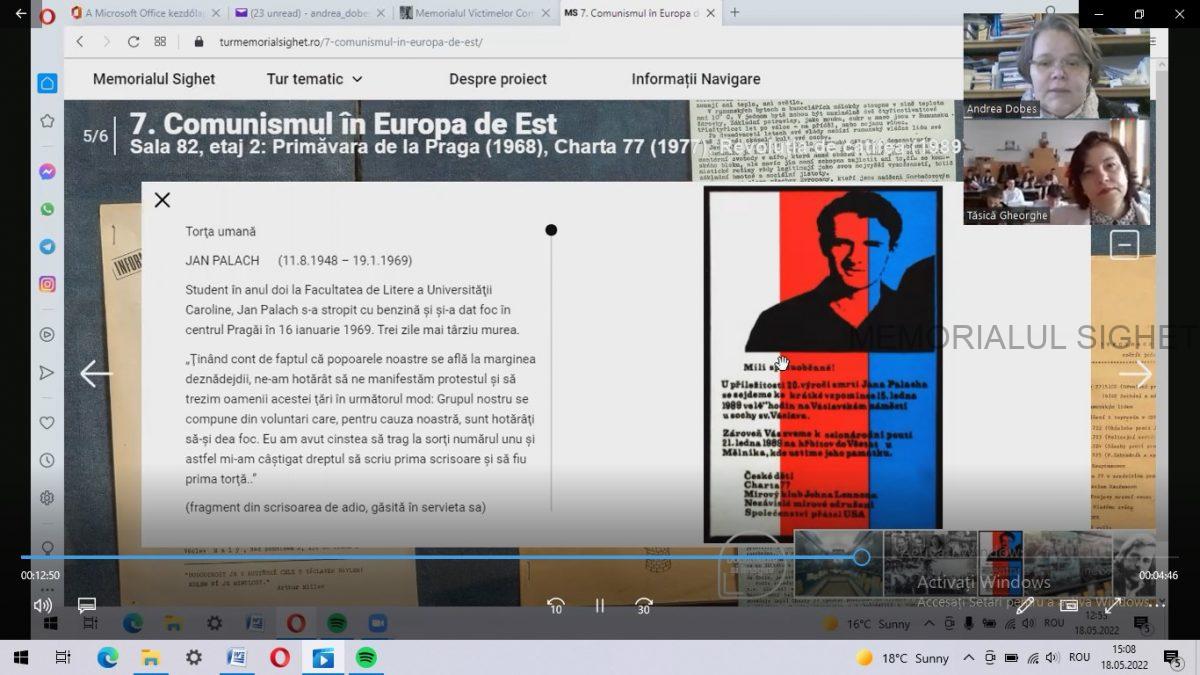Select the red-blue poster thumbnail in the strip

click(x=1000, y=562)
